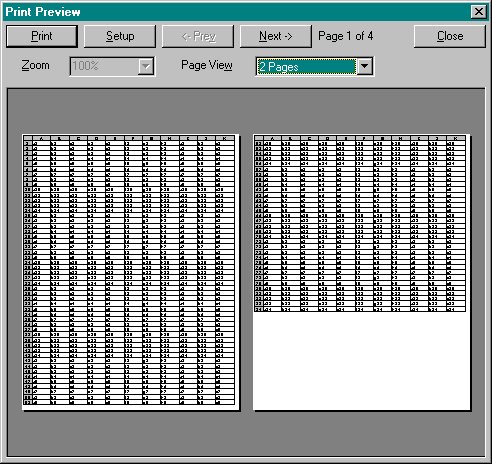492x464 pixels.
Task: Click the Print button
Action: pyautogui.click(x=42, y=36)
